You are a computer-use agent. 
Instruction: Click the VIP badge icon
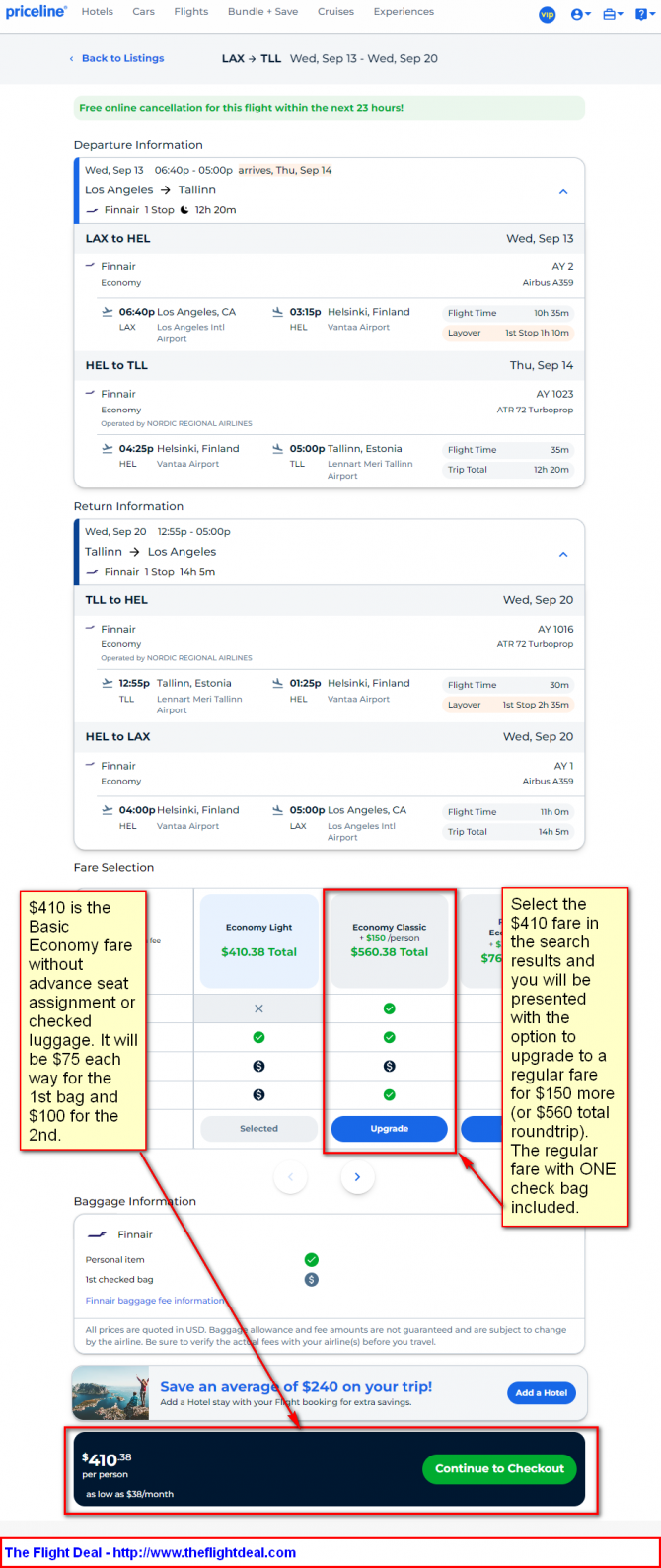tap(547, 14)
